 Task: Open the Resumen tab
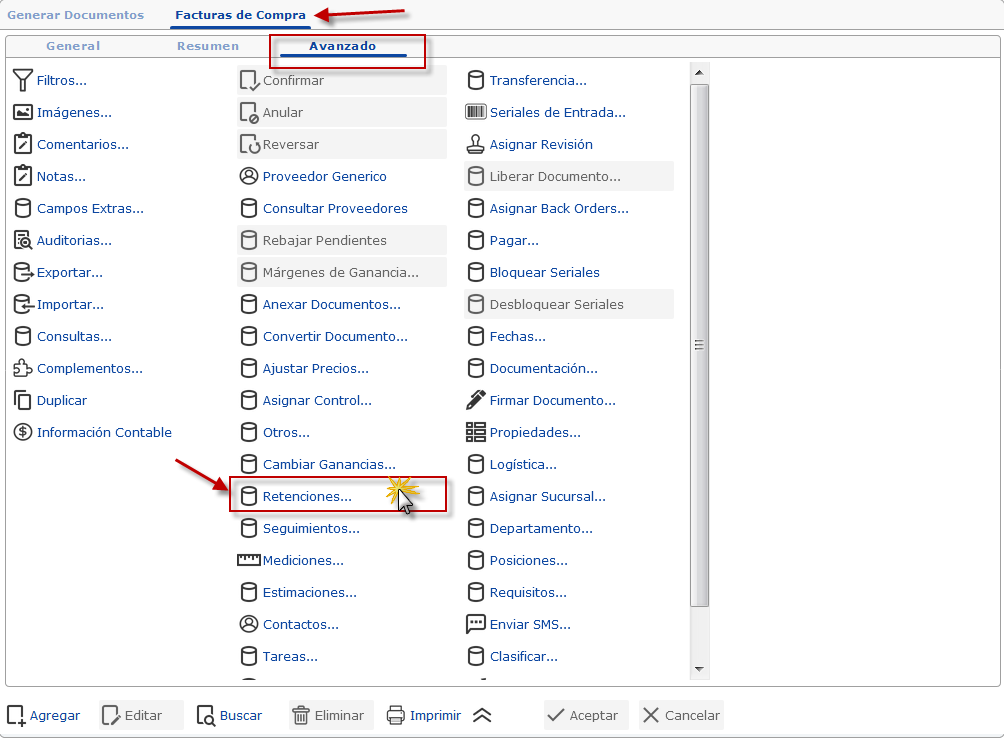click(207, 46)
